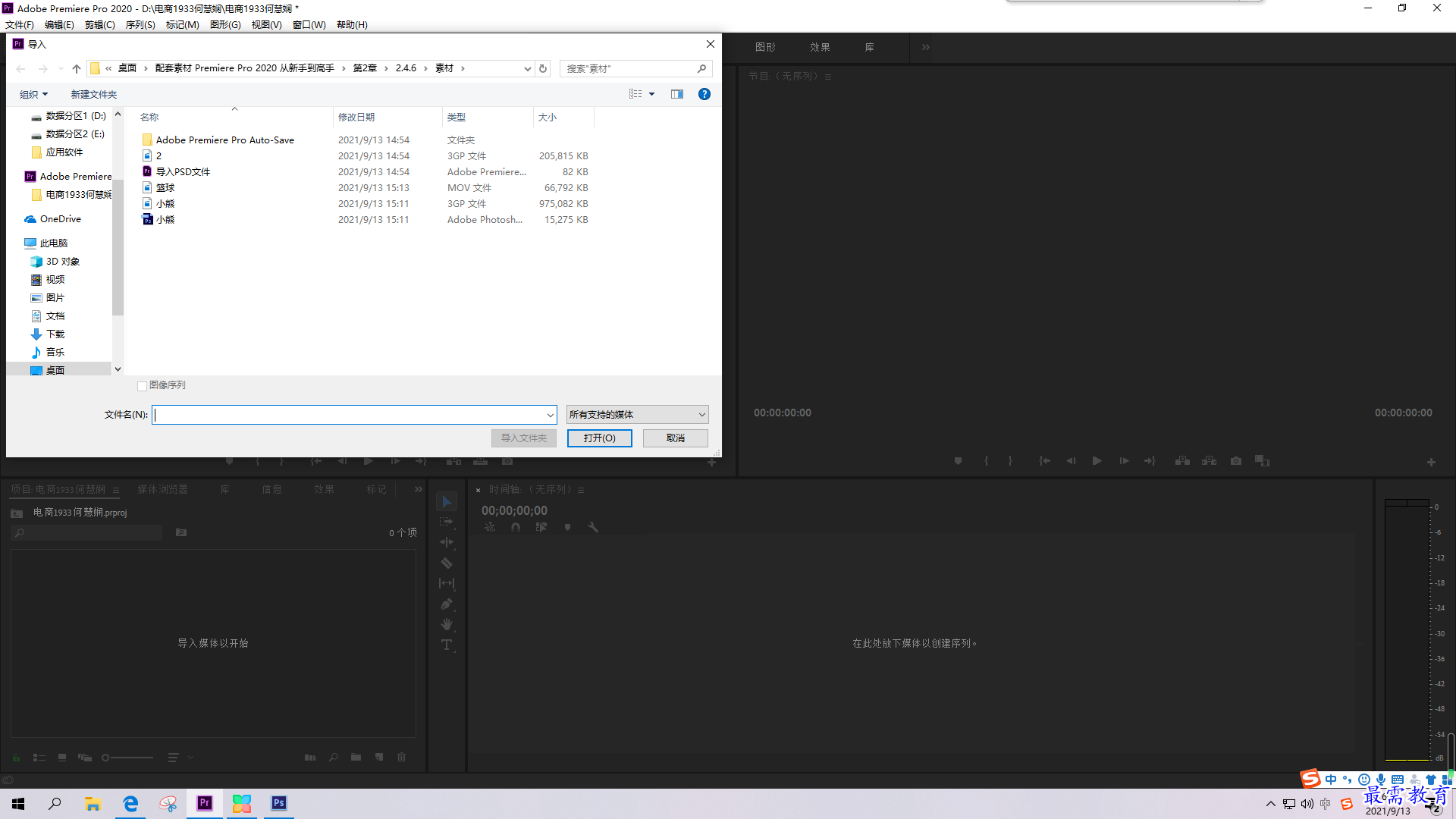
Task: Click Go to In point button
Action: pyautogui.click(x=1044, y=461)
